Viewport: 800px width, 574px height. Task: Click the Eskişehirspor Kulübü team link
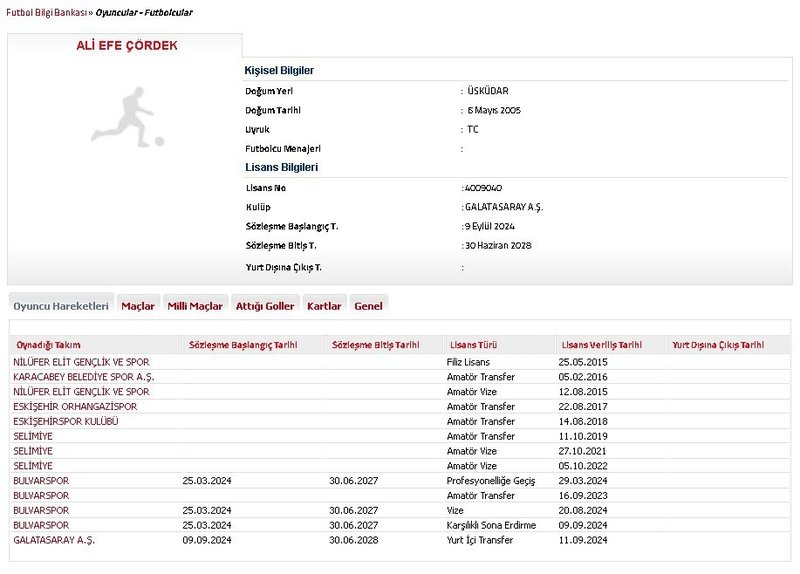click(66, 422)
